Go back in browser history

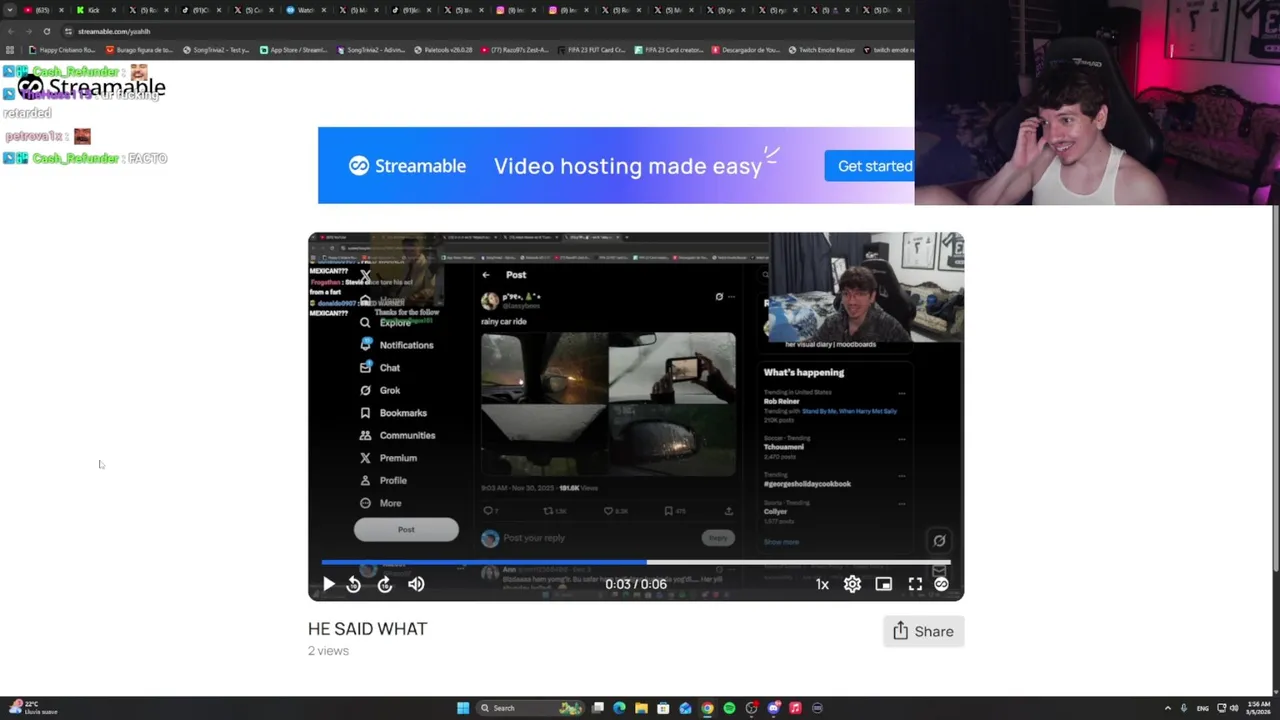(10, 31)
